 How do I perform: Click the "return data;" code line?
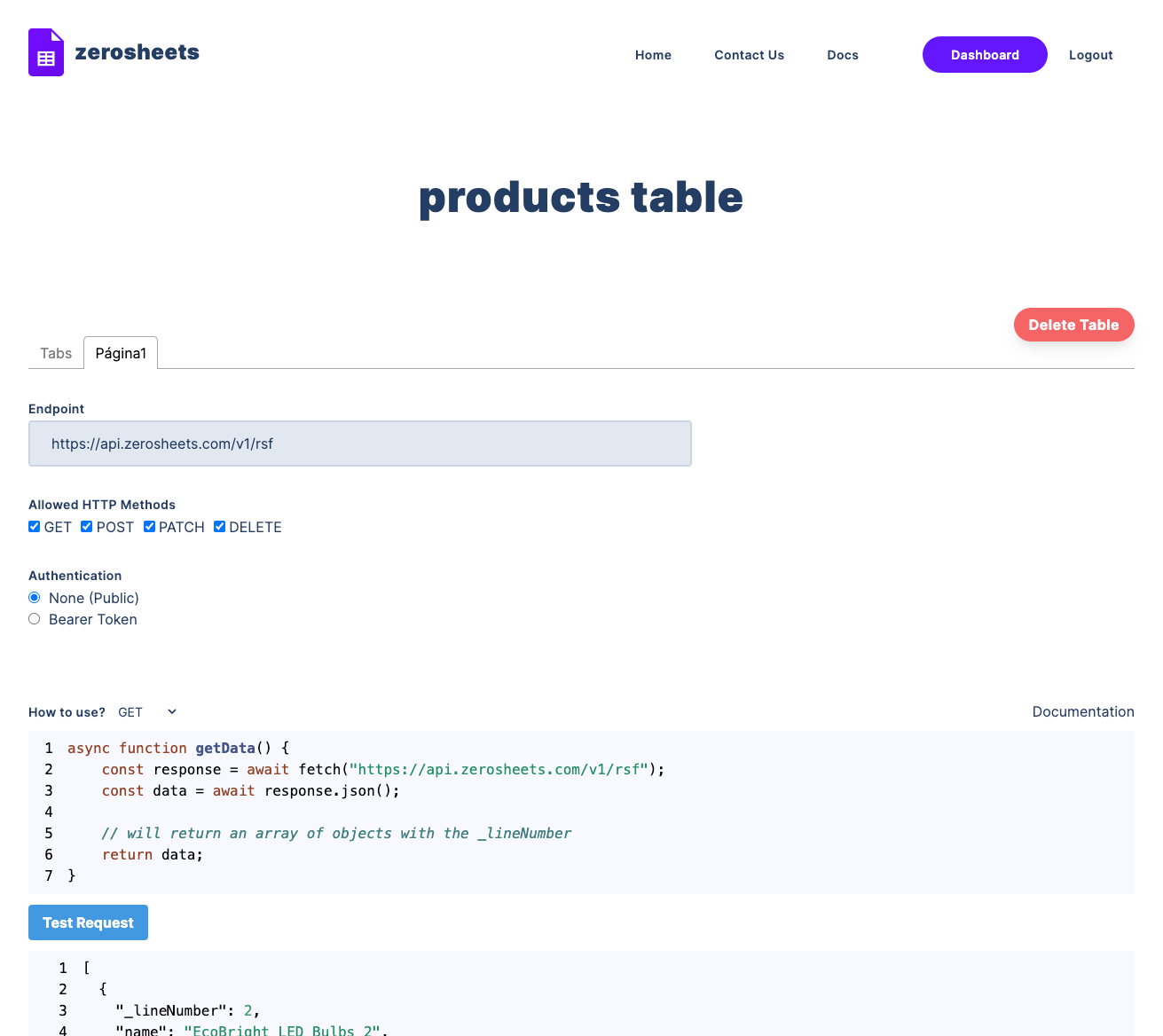click(153, 854)
